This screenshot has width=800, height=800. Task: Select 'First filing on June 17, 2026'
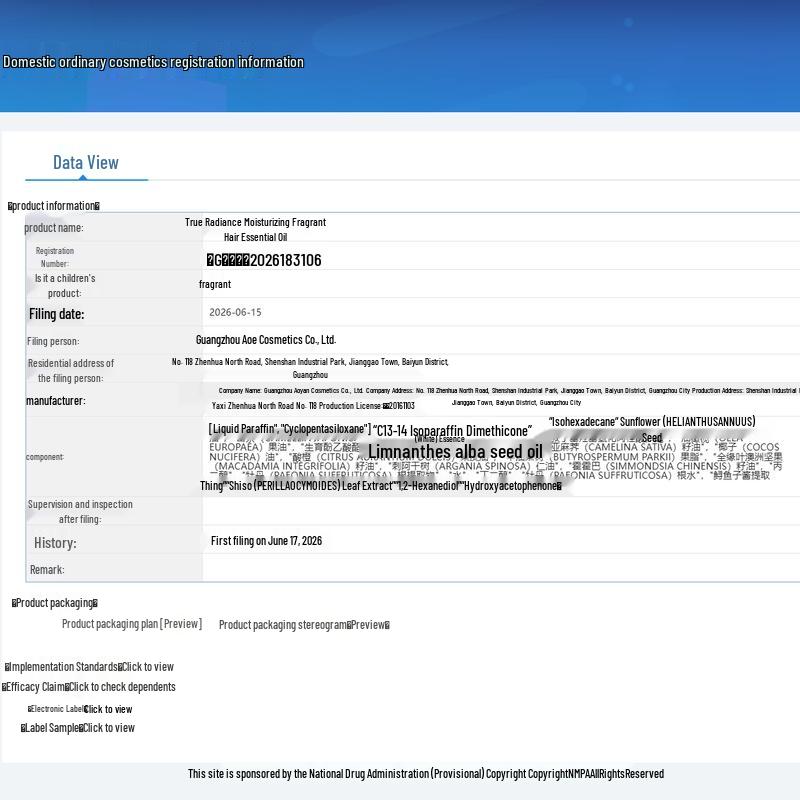pyautogui.click(x=266, y=541)
